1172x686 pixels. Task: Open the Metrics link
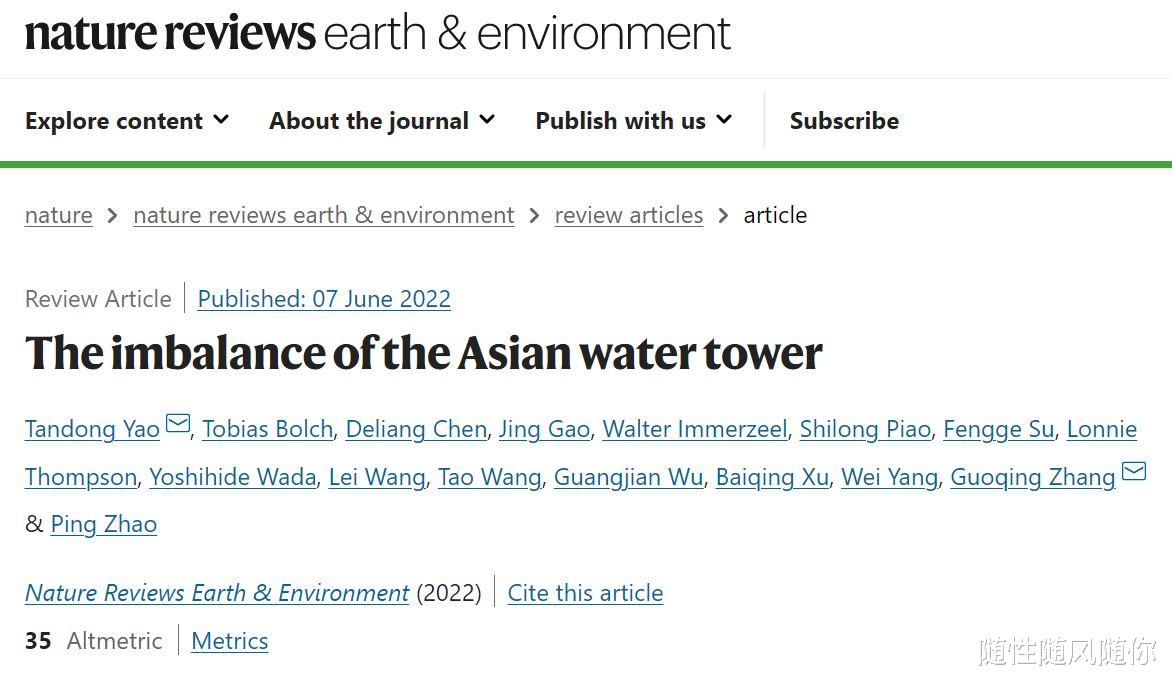point(229,641)
